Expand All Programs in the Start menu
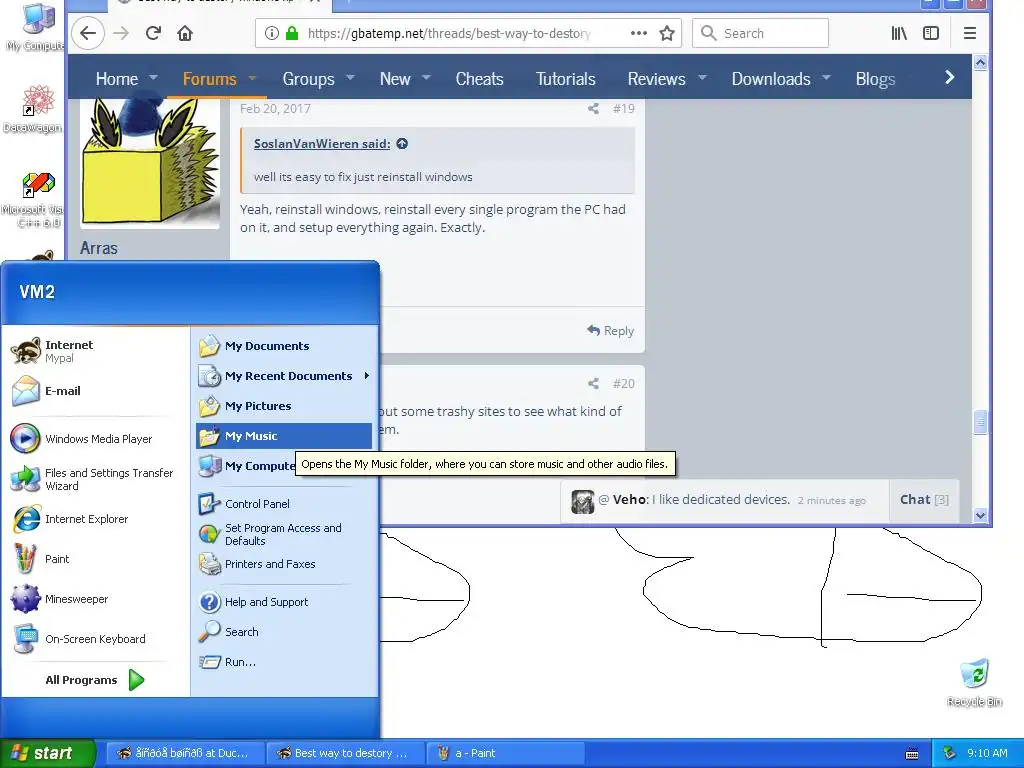Image resolution: width=1024 pixels, height=768 pixels. point(95,680)
